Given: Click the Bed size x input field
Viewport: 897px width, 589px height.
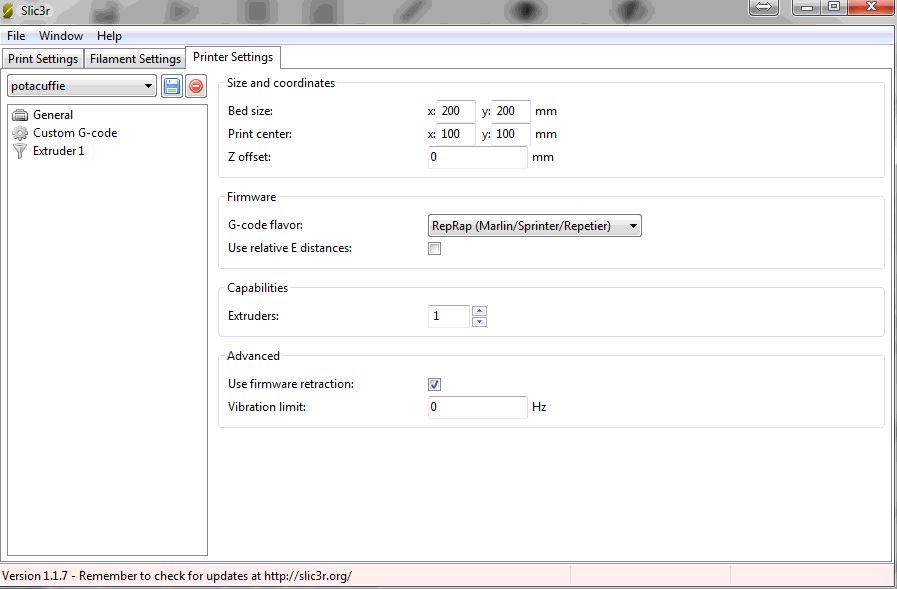Looking at the screenshot, I should coord(455,111).
